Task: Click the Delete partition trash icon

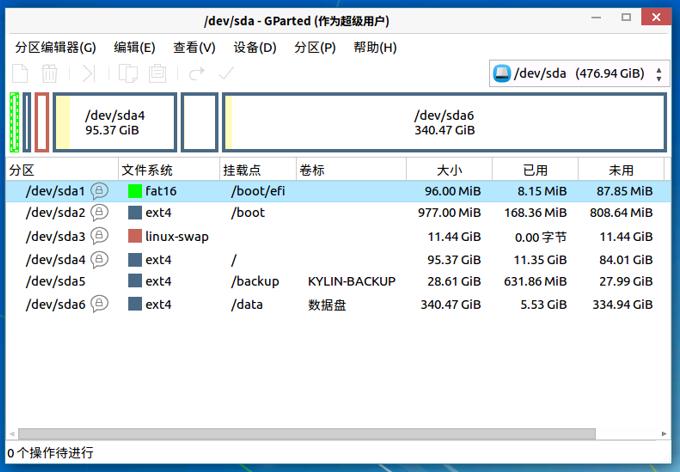Action: (49, 73)
